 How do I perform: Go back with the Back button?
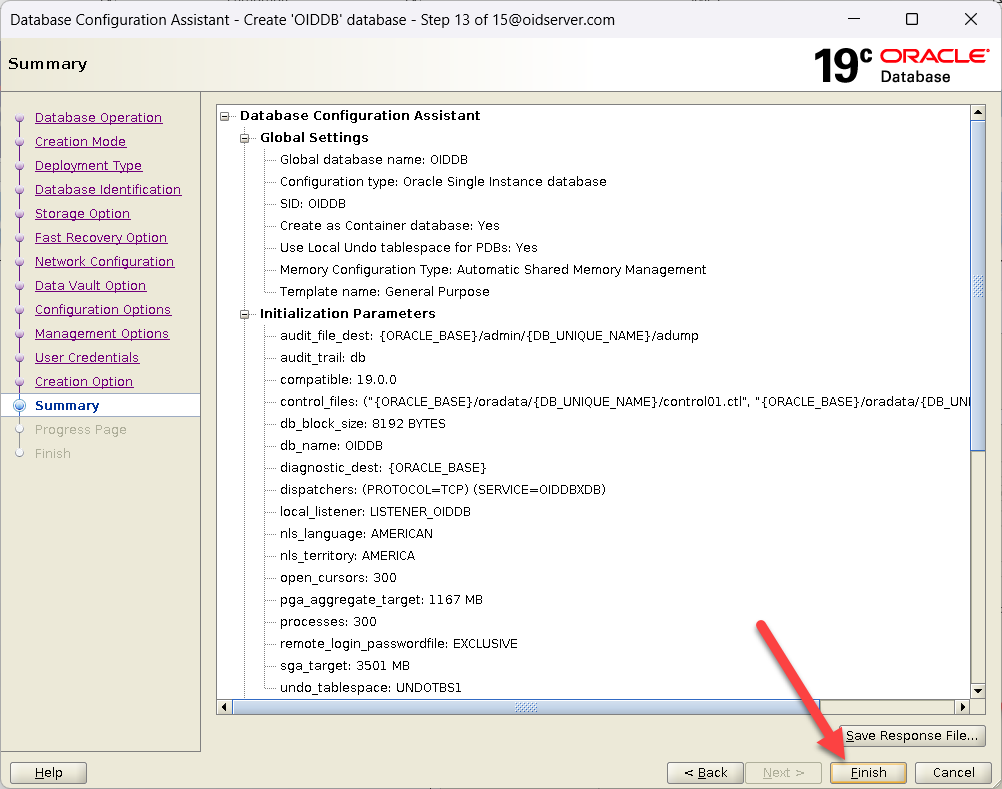pos(705,772)
